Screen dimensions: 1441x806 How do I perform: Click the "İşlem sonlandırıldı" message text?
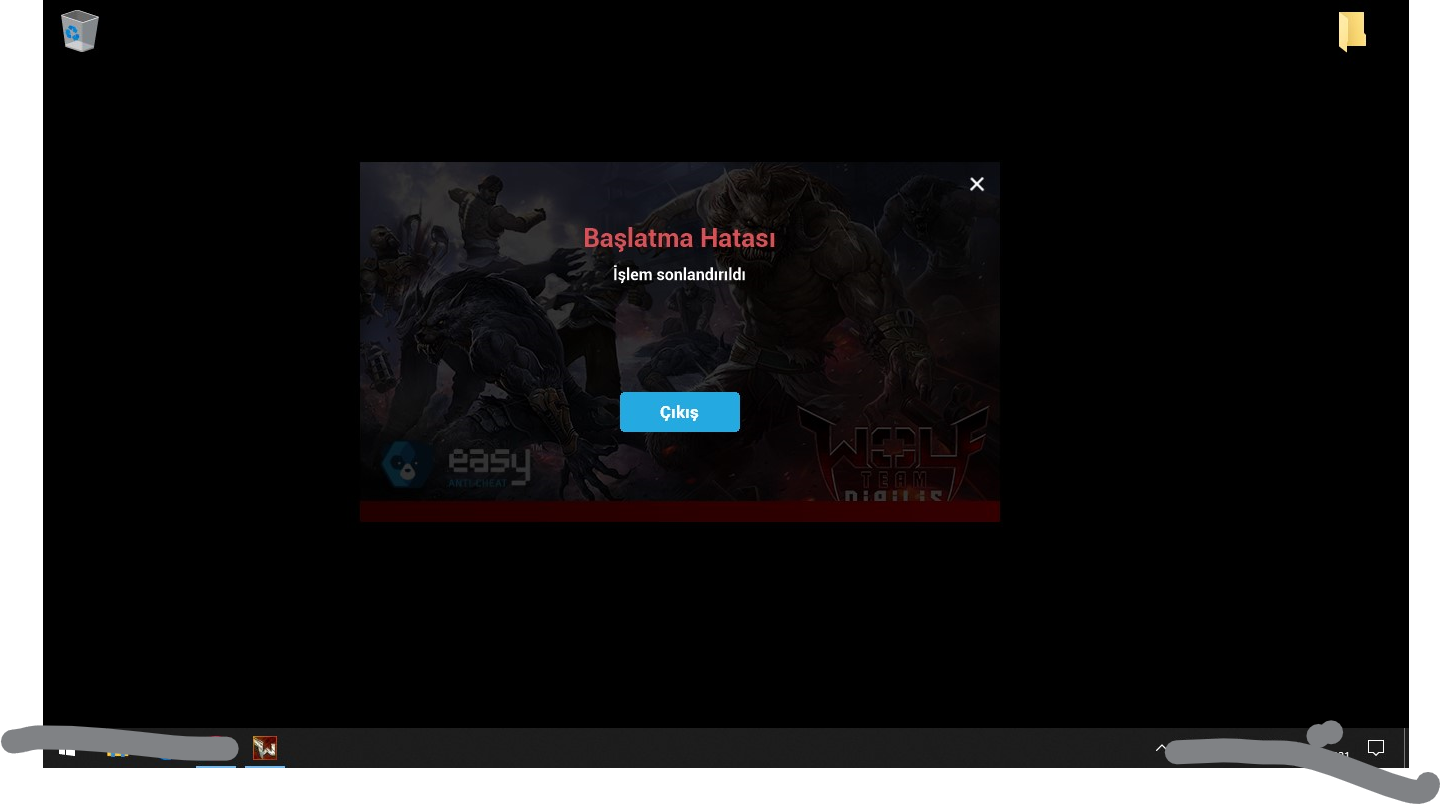679,274
